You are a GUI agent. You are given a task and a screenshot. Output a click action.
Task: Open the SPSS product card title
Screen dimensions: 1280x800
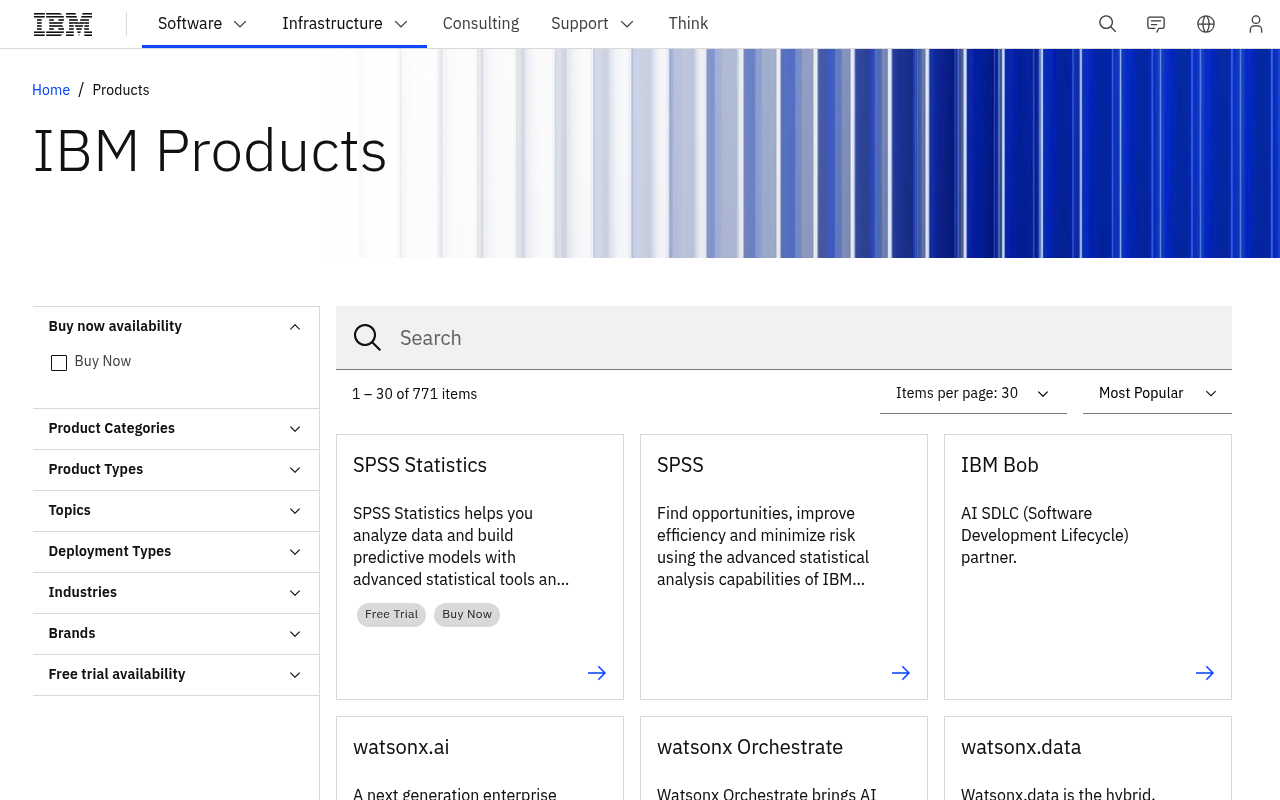tap(680, 465)
